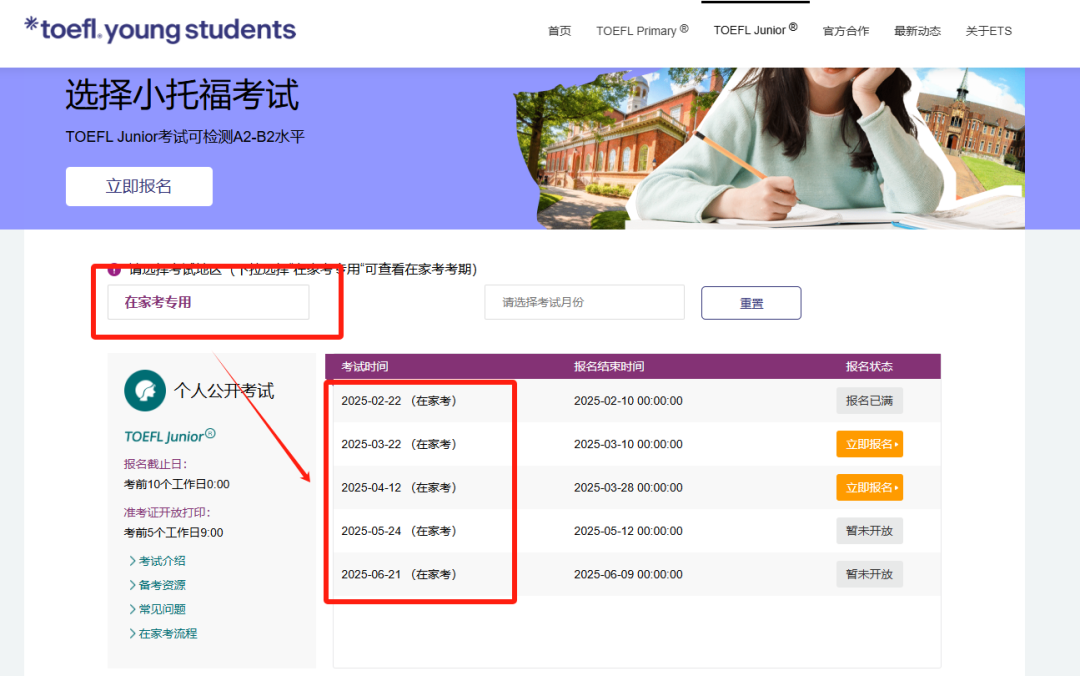Click deadline 2025-05-12 00:00:00
1080x676 pixels.
[628, 531]
